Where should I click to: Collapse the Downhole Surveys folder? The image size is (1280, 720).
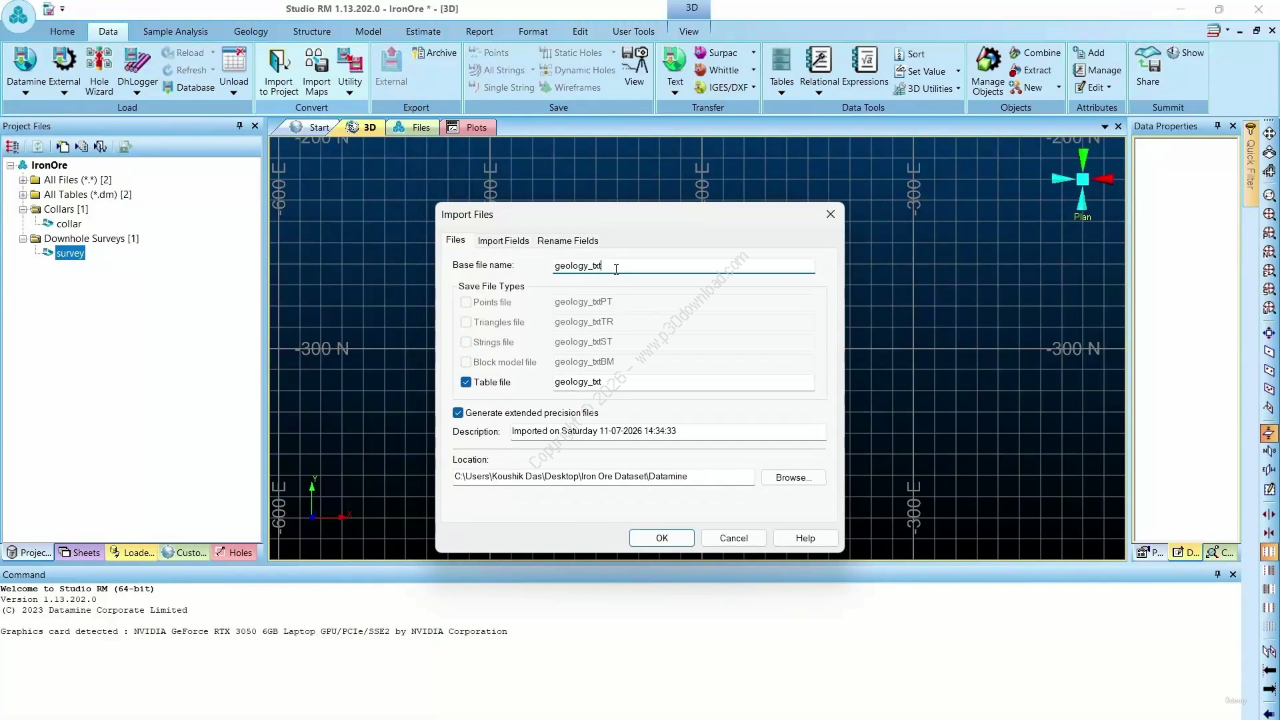pyautogui.click(x=23, y=239)
